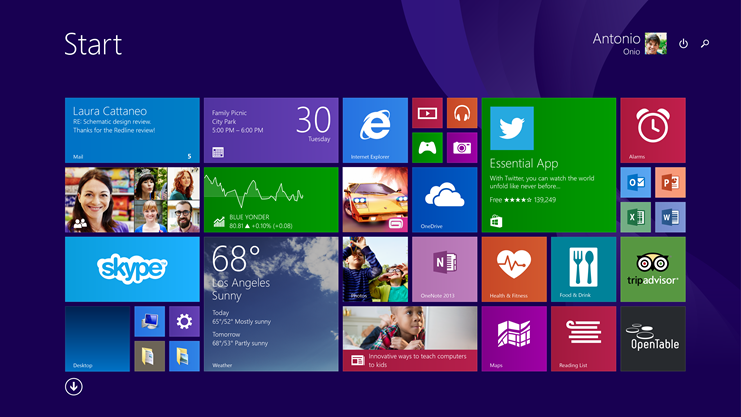Screen dimensions: 741x417
Task: Open the Essential App Twitter store tile
Action: 548,165
